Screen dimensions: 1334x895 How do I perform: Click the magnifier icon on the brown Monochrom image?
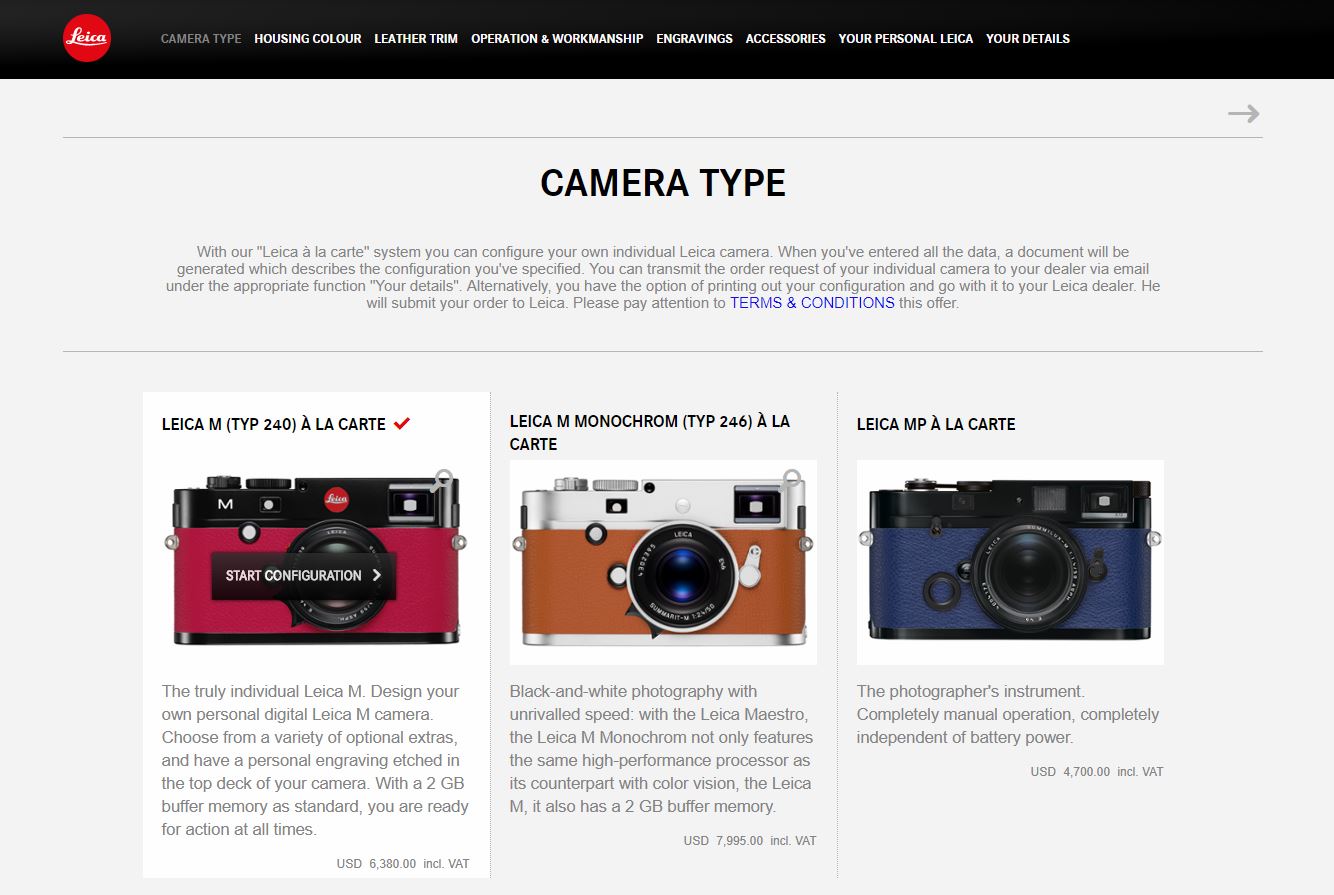[x=792, y=479]
